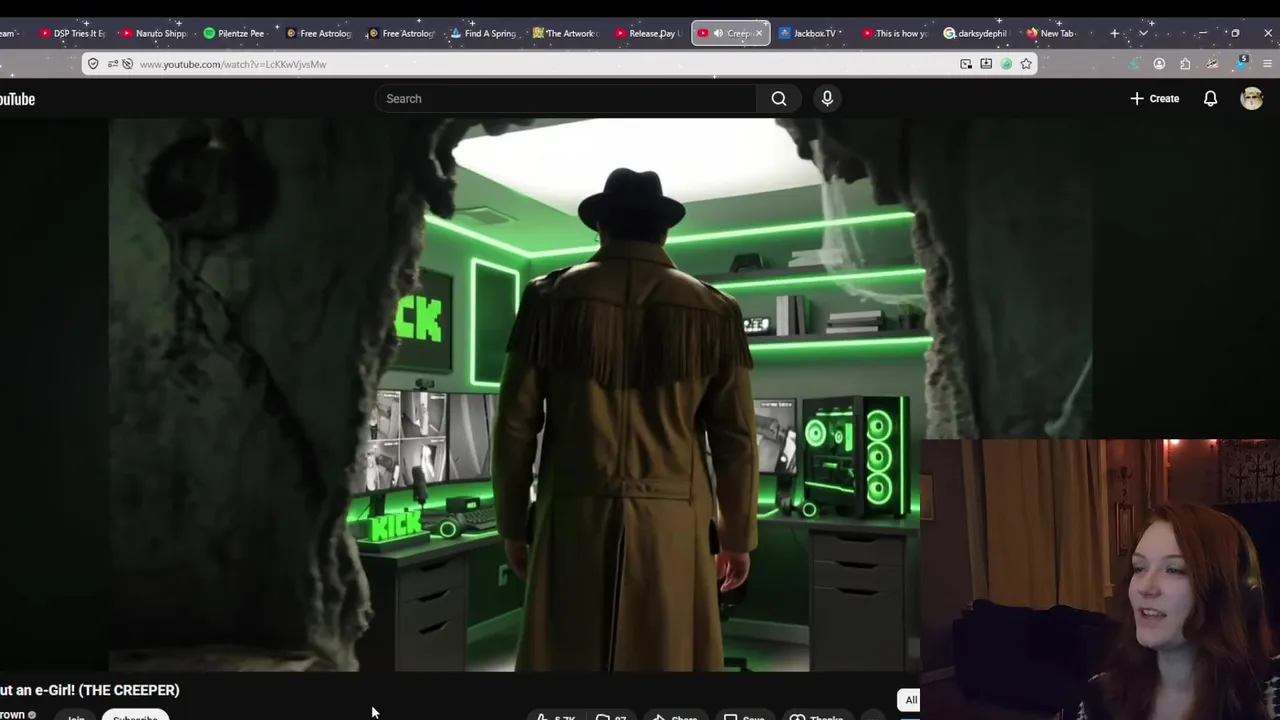Open YouTube notifications bell
This screenshot has width=1280, height=720.
point(1210,99)
